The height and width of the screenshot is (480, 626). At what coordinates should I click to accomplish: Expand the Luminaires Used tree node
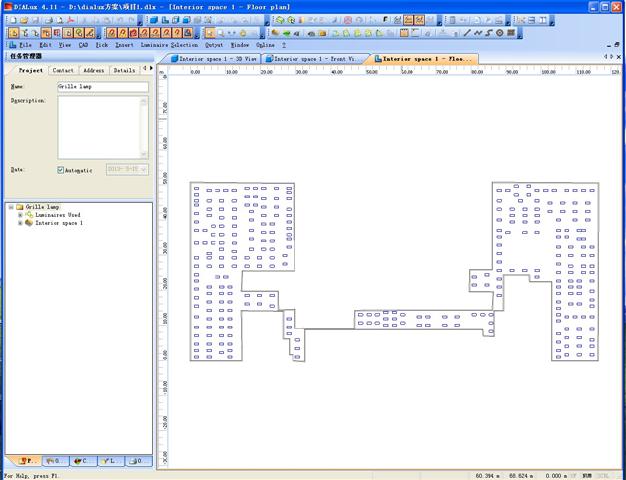pos(20,215)
